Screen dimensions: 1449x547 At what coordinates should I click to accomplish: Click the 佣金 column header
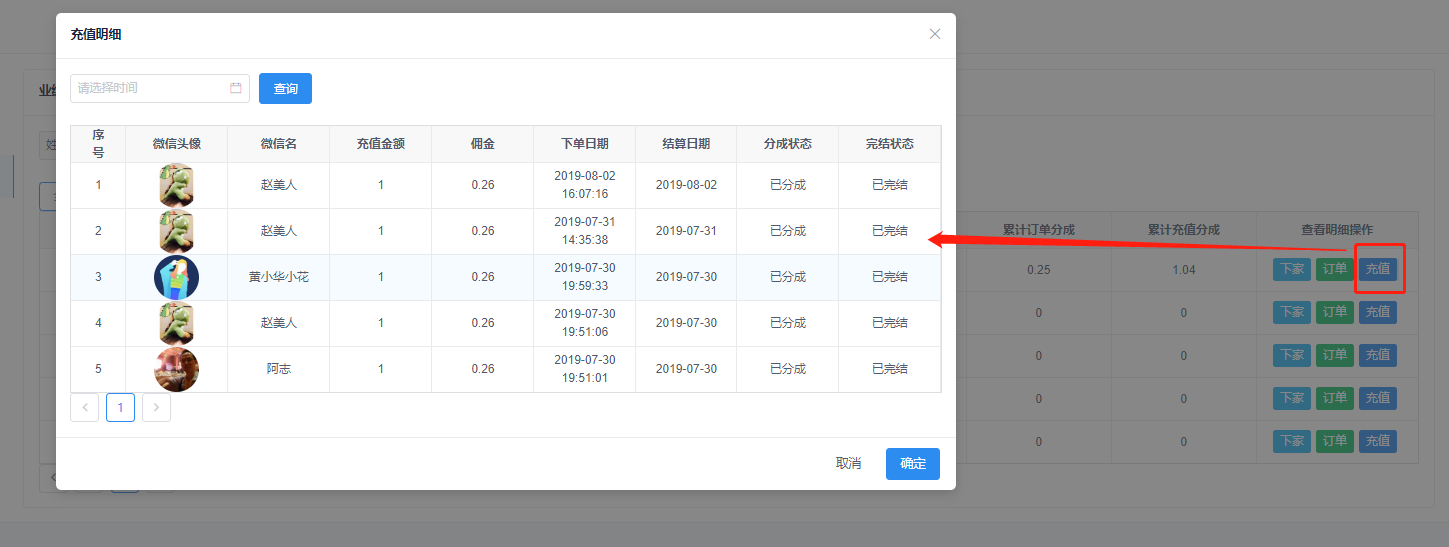[483, 143]
